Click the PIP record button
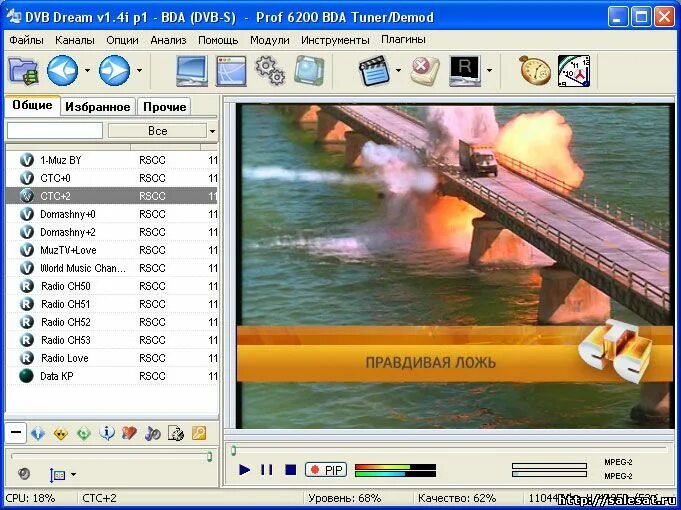 coord(326,470)
